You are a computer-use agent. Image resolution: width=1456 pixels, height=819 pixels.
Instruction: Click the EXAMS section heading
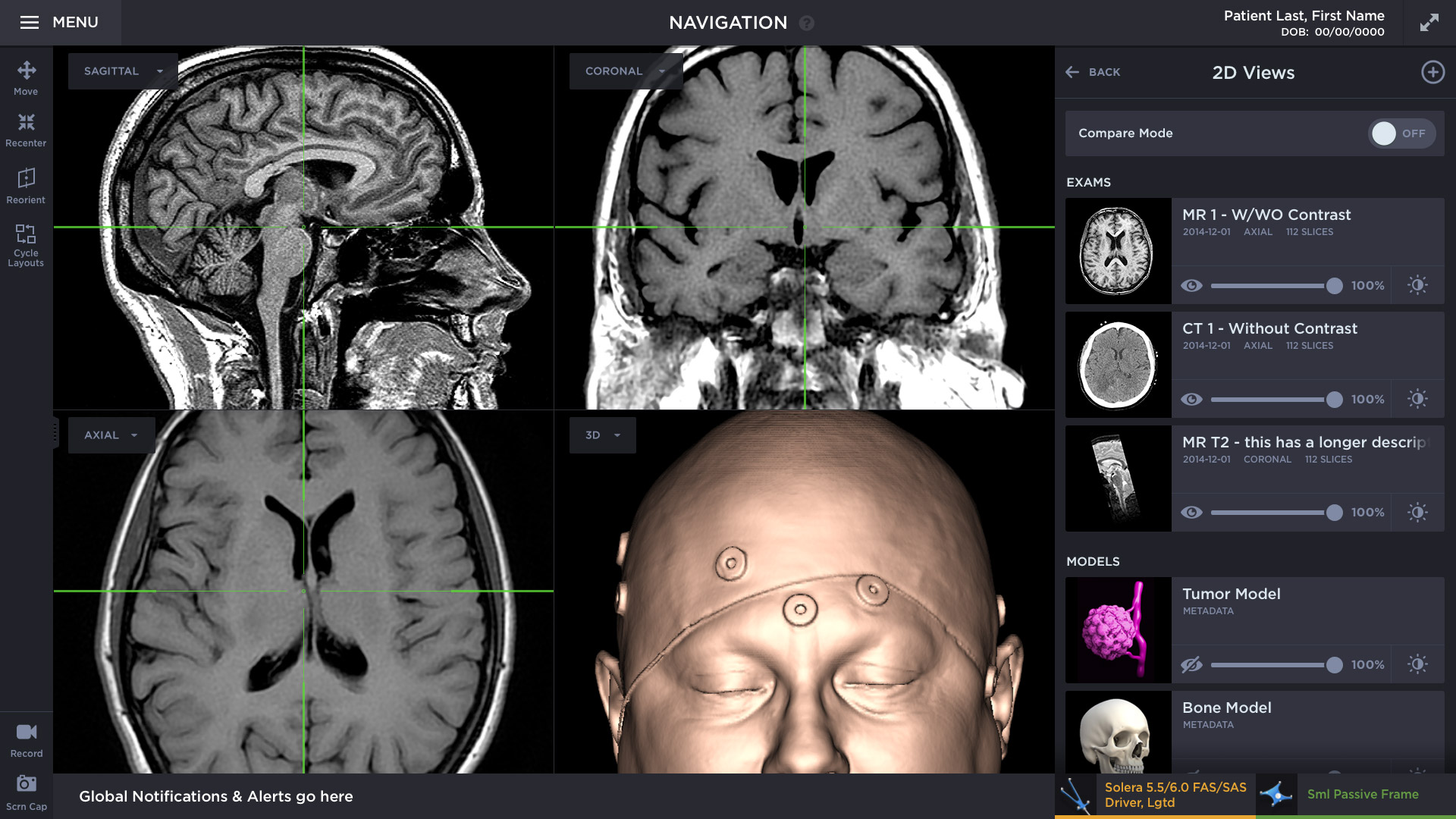click(1088, 183)
